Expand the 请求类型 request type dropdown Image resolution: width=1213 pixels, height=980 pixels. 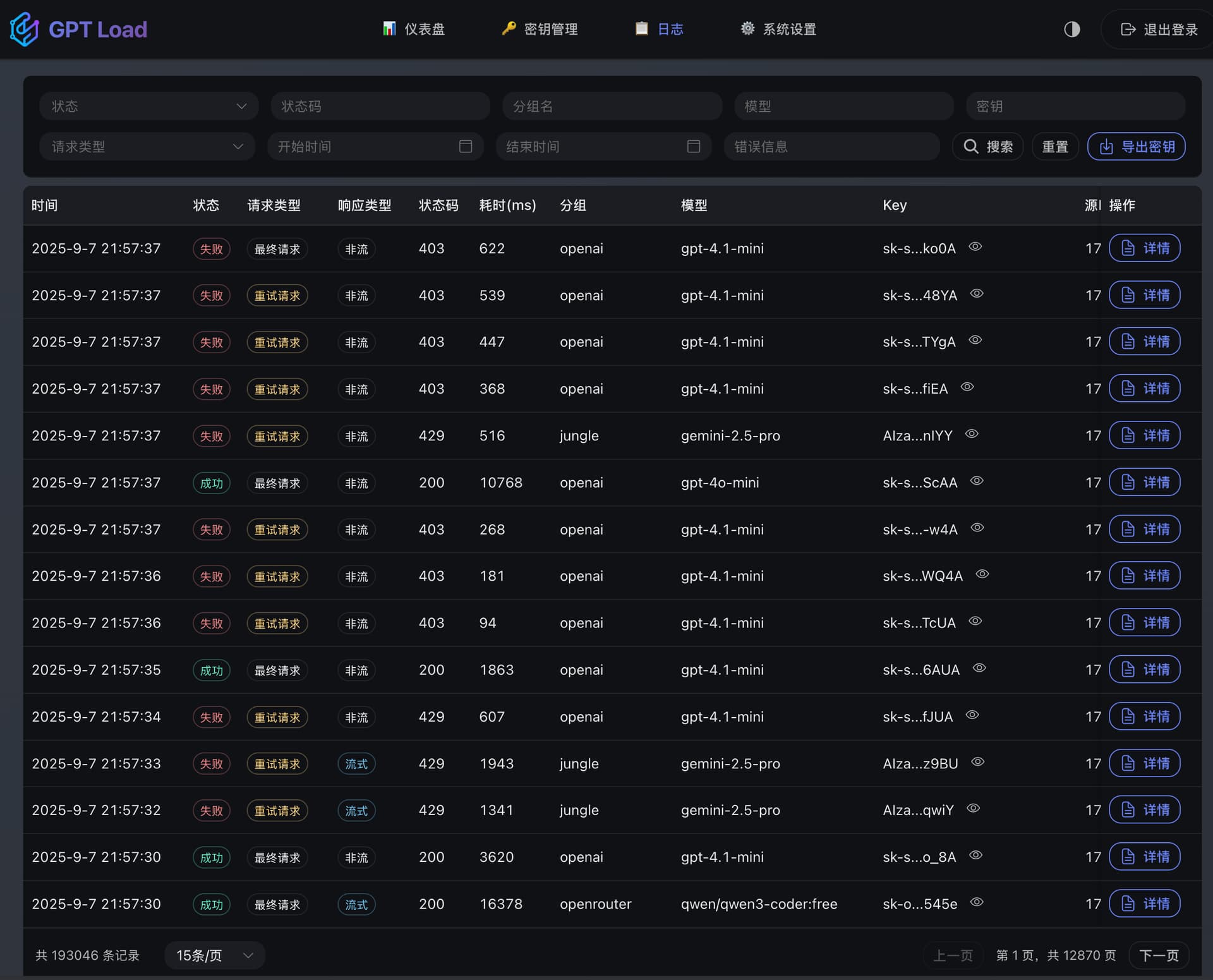[x=147, y=147]
